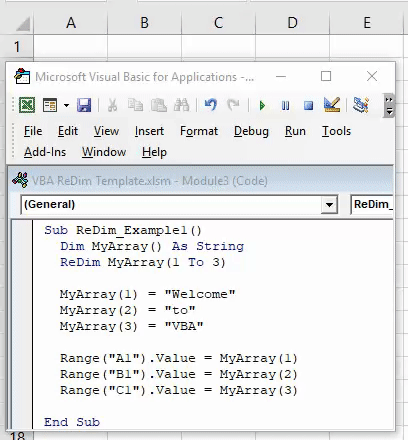Open the File menu
Screen dimensions: 408x440
point(33,131)
